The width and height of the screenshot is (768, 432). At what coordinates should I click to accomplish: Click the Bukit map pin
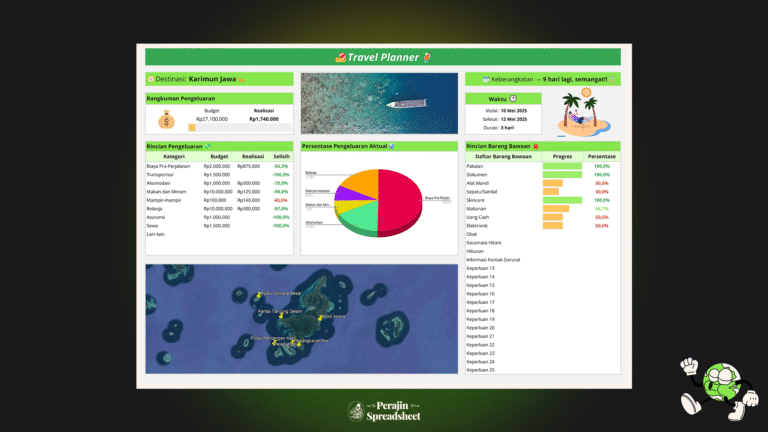coord(320,318)
